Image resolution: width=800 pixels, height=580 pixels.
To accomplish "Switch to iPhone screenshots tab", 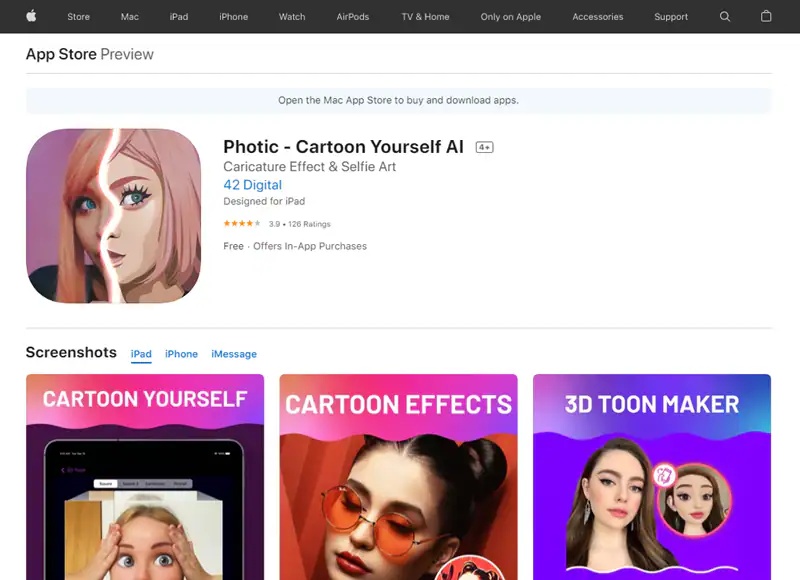I will pos(181,354).
